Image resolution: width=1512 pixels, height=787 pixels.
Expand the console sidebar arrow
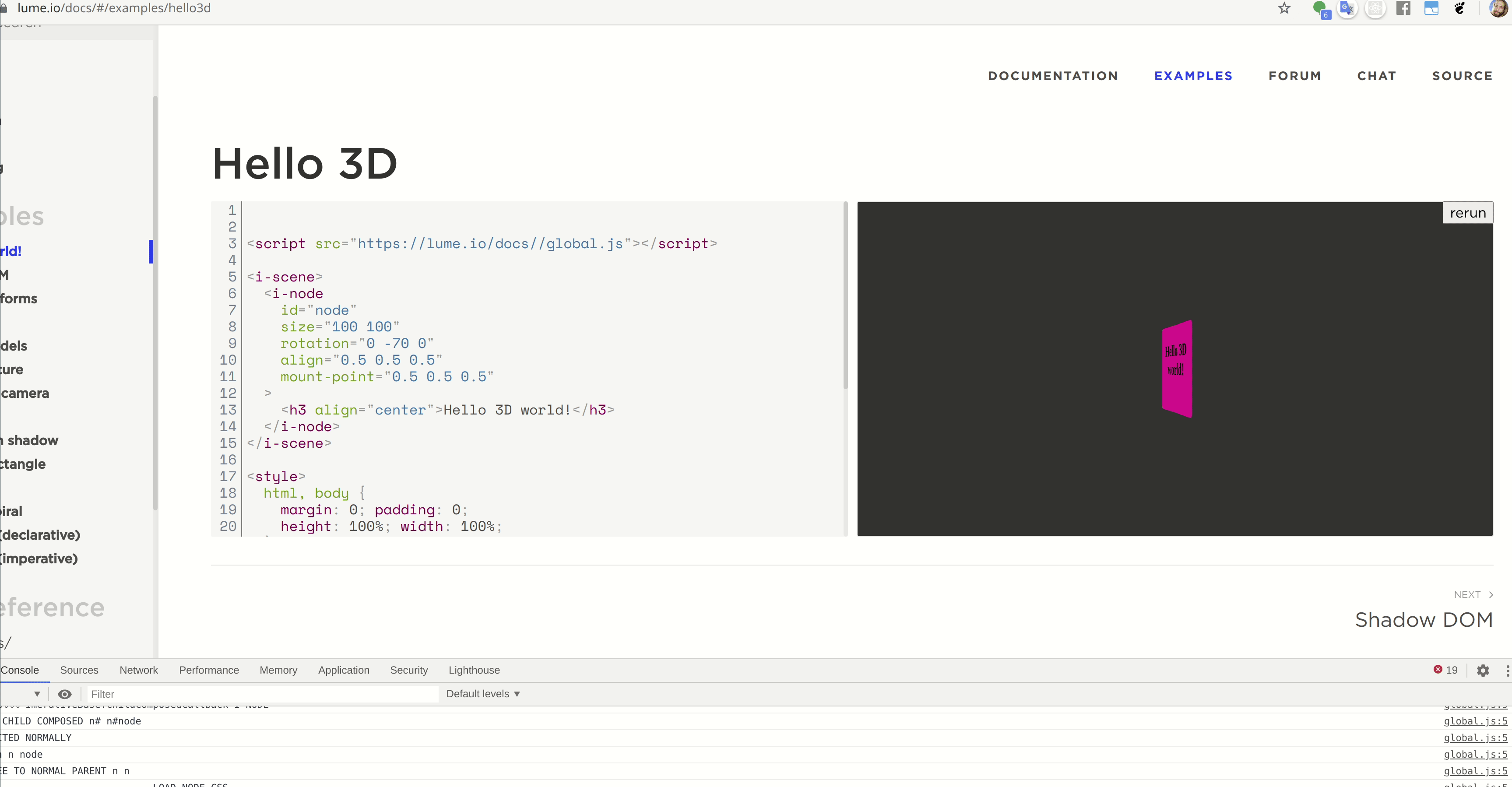click(38, 694)
